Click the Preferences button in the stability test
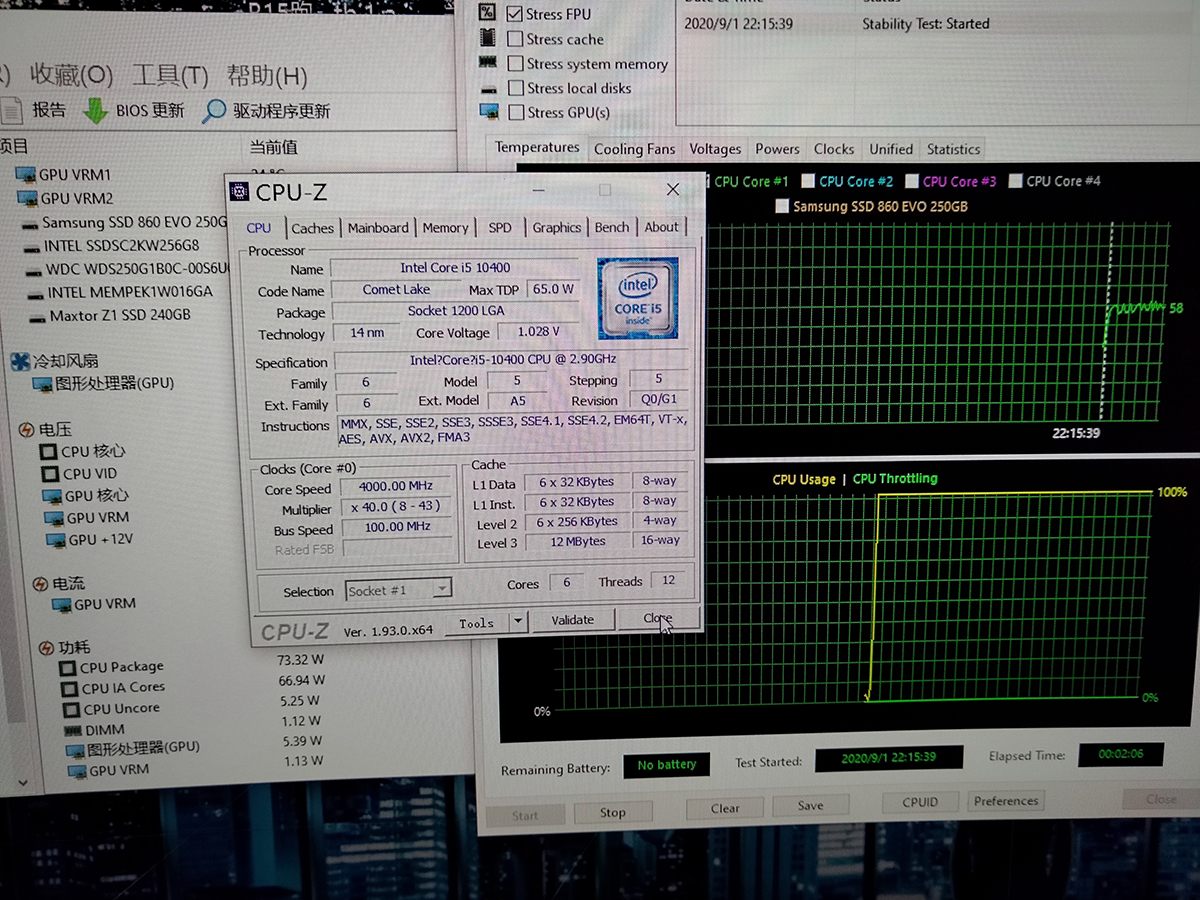 tap(1006, 801)
